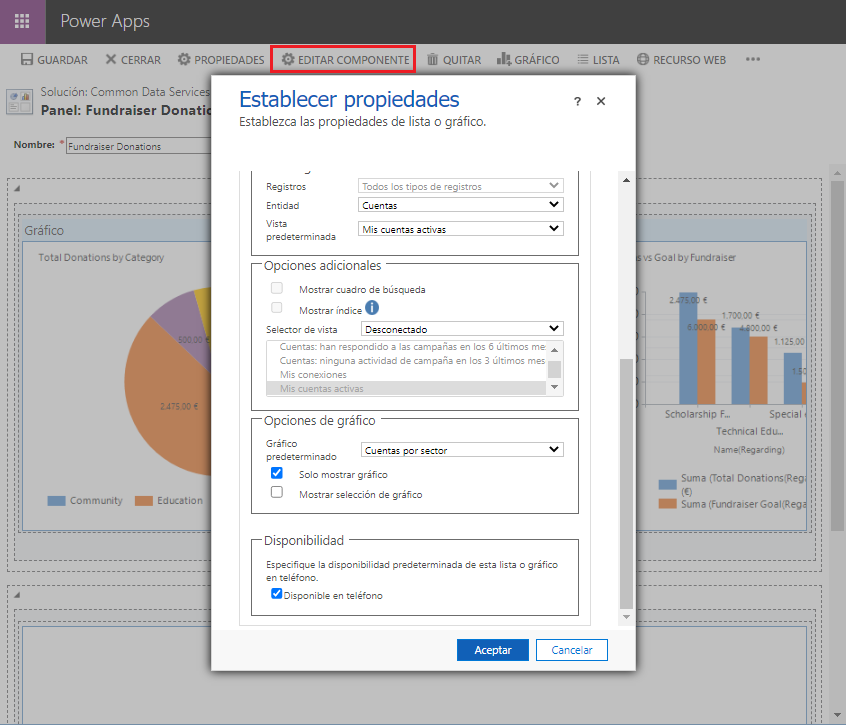Uncheck Solo mostrar gráfico

pos(277,473)
